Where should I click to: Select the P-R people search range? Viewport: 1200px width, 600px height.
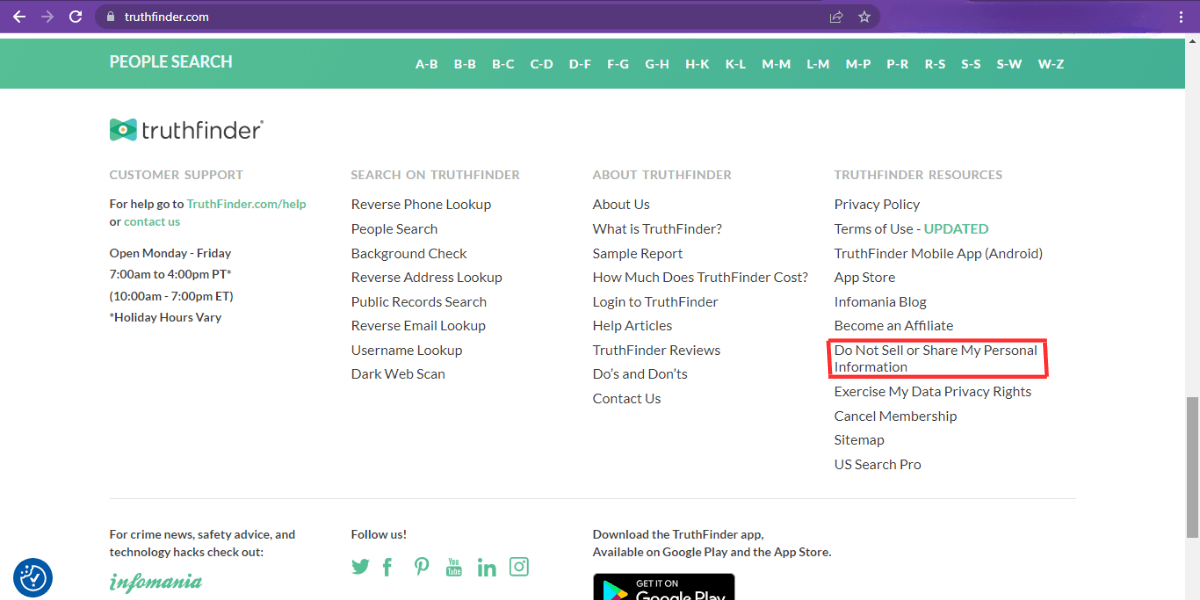[x=898, y=64]
